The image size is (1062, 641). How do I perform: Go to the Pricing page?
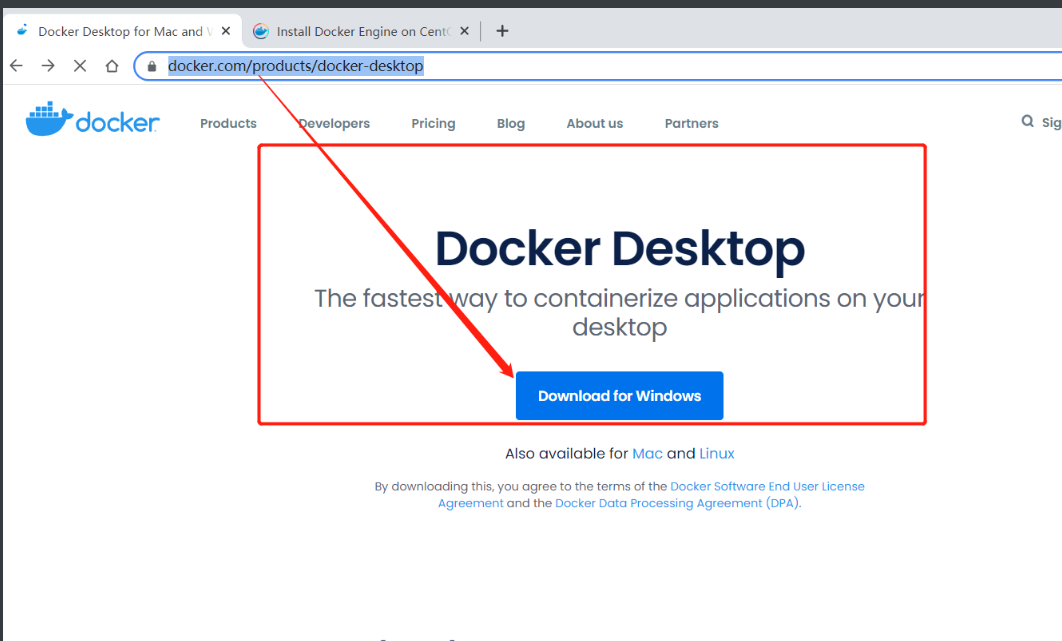point(433,123)
